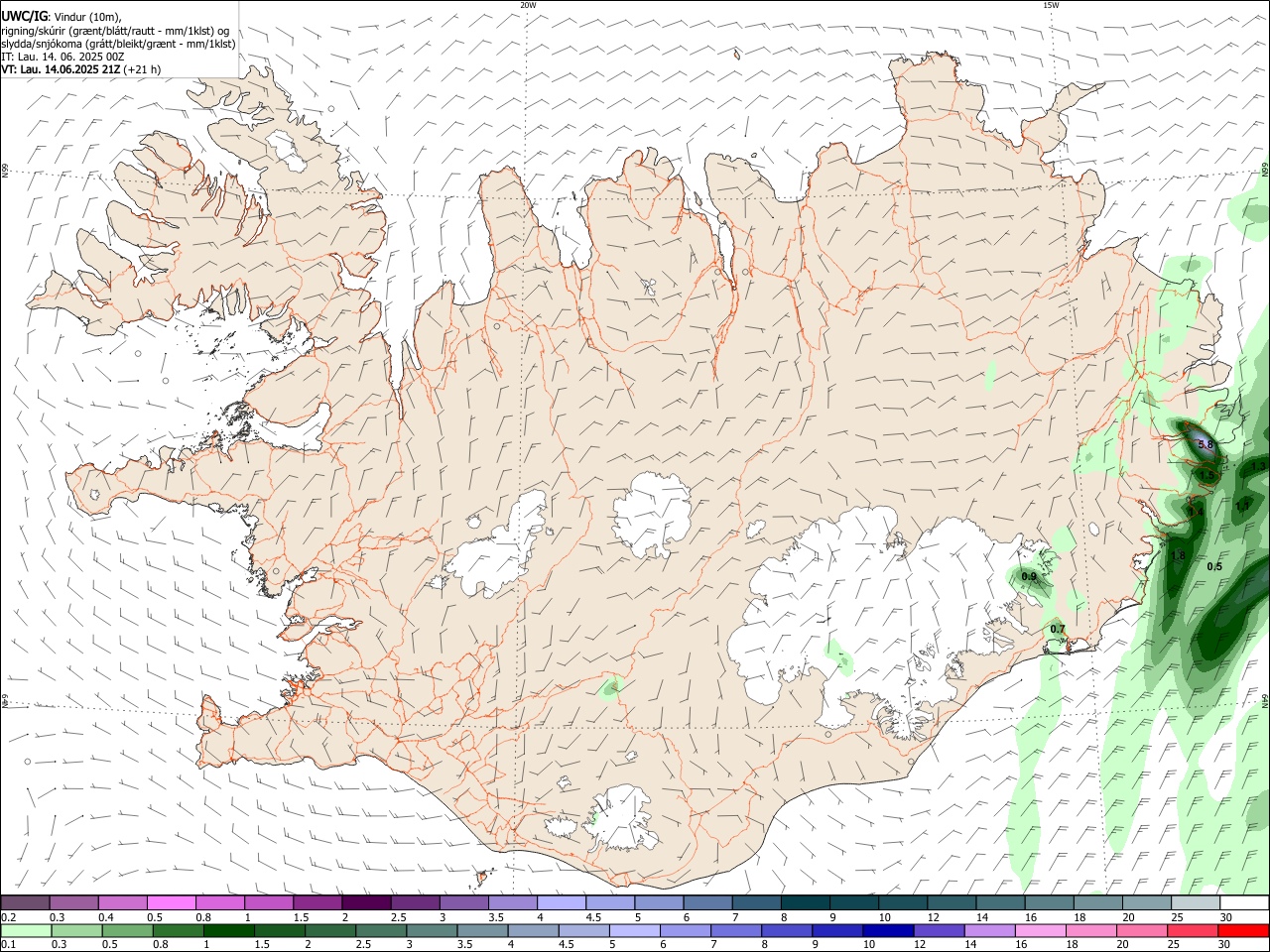Click the 0.9 value on the glacier's east edge

click(1029, 577)
